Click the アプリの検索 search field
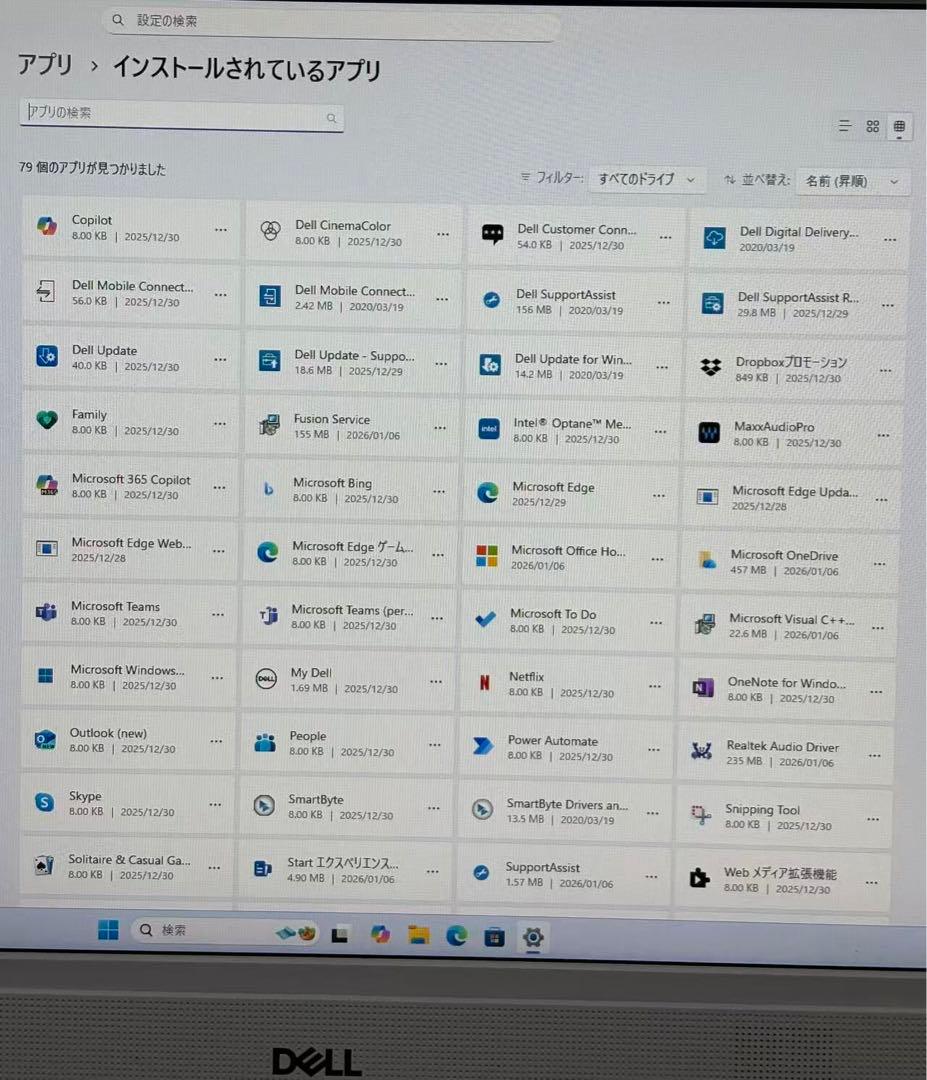This screenshot has height=1080, width=927. click(x=180, y=117)
